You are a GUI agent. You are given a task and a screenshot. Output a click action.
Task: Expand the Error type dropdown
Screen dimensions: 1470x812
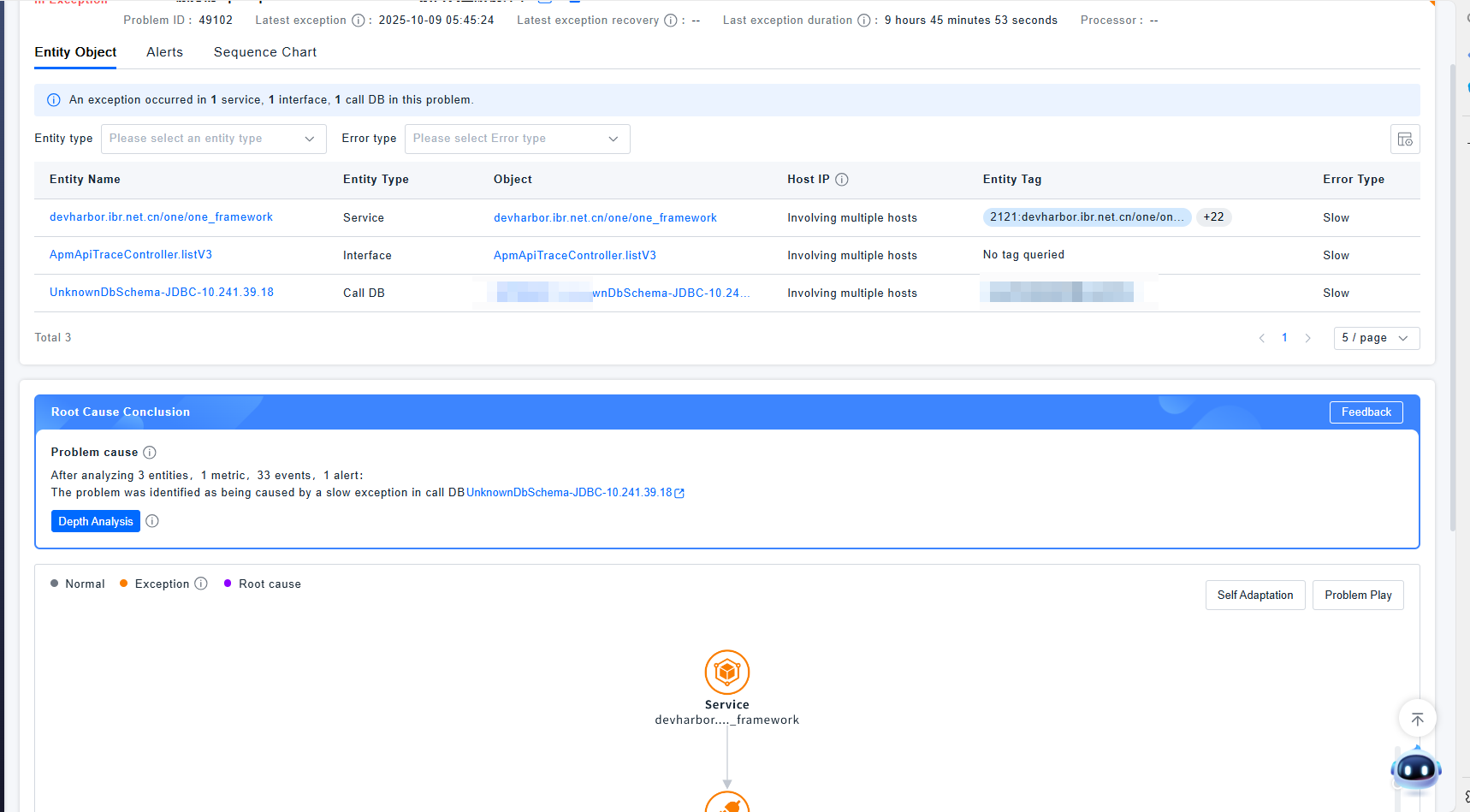click(x=517, y=139)
